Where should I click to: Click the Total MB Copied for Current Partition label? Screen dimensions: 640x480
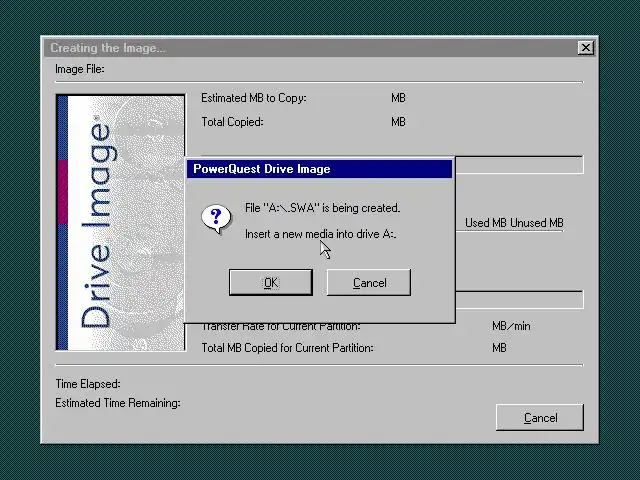coord(287,348)
